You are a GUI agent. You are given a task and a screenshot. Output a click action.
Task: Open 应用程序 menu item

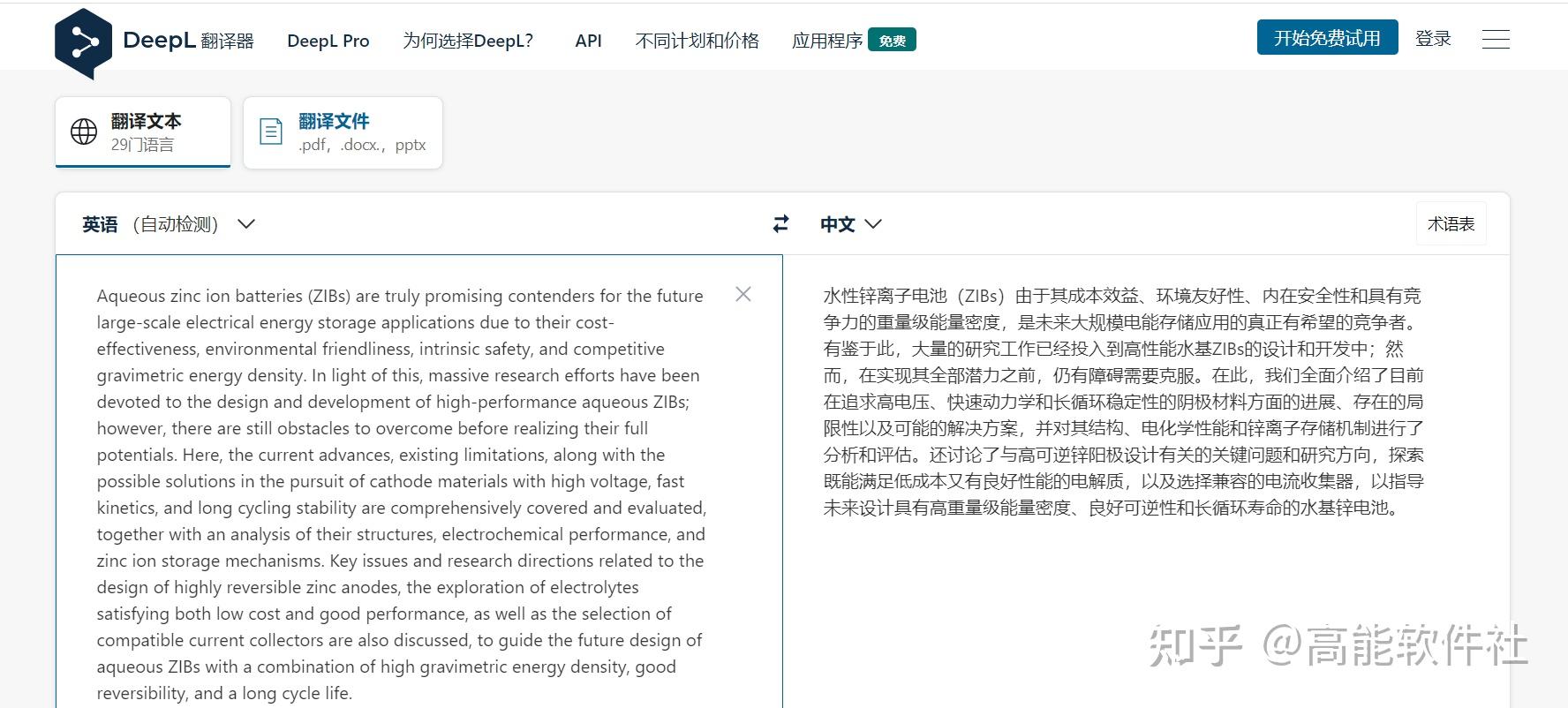[x=827, y=41]
